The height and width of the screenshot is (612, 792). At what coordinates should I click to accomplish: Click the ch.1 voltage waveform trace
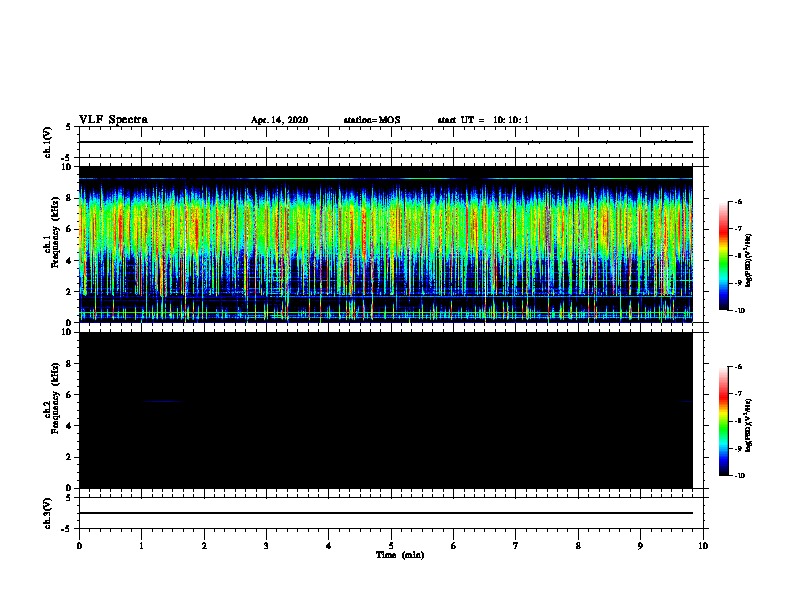tap(386, 142)
